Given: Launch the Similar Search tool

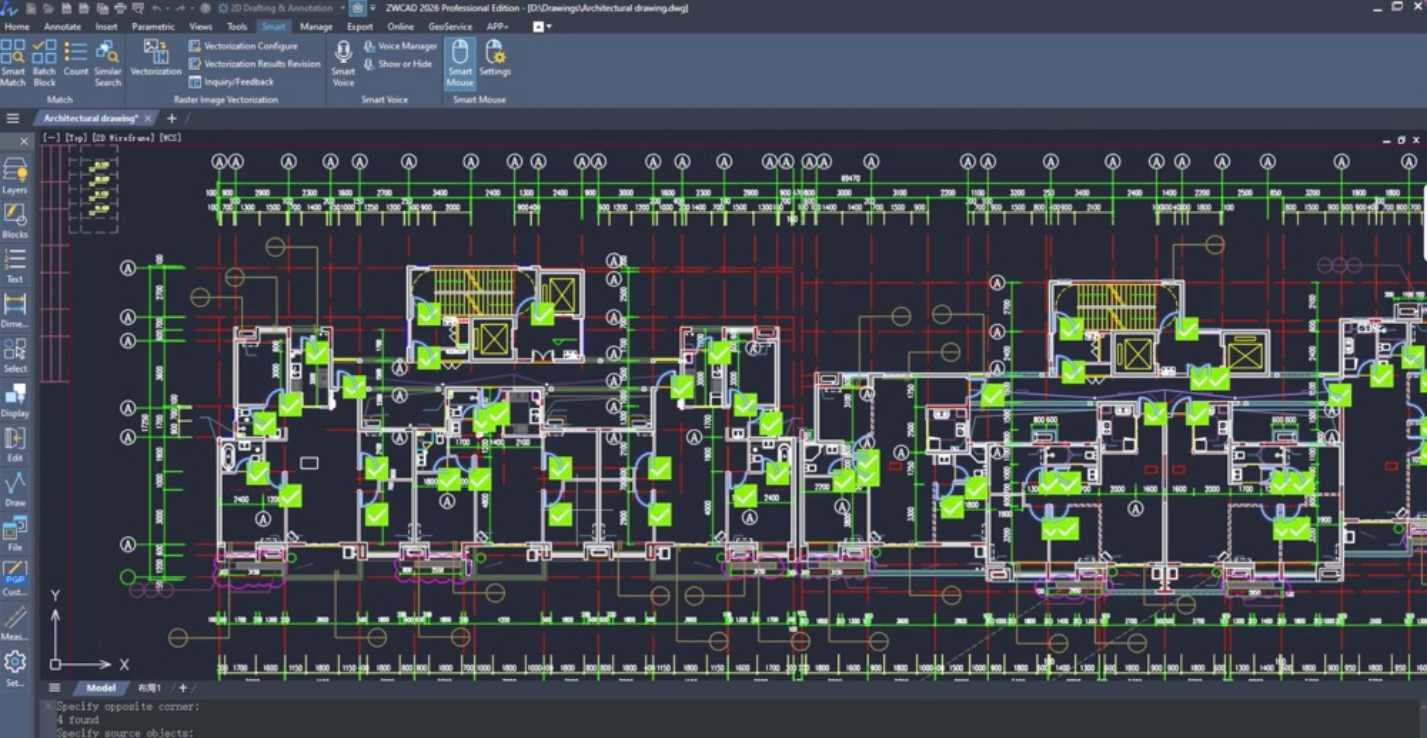Looking at the screenshot, I should coord(107,62).
